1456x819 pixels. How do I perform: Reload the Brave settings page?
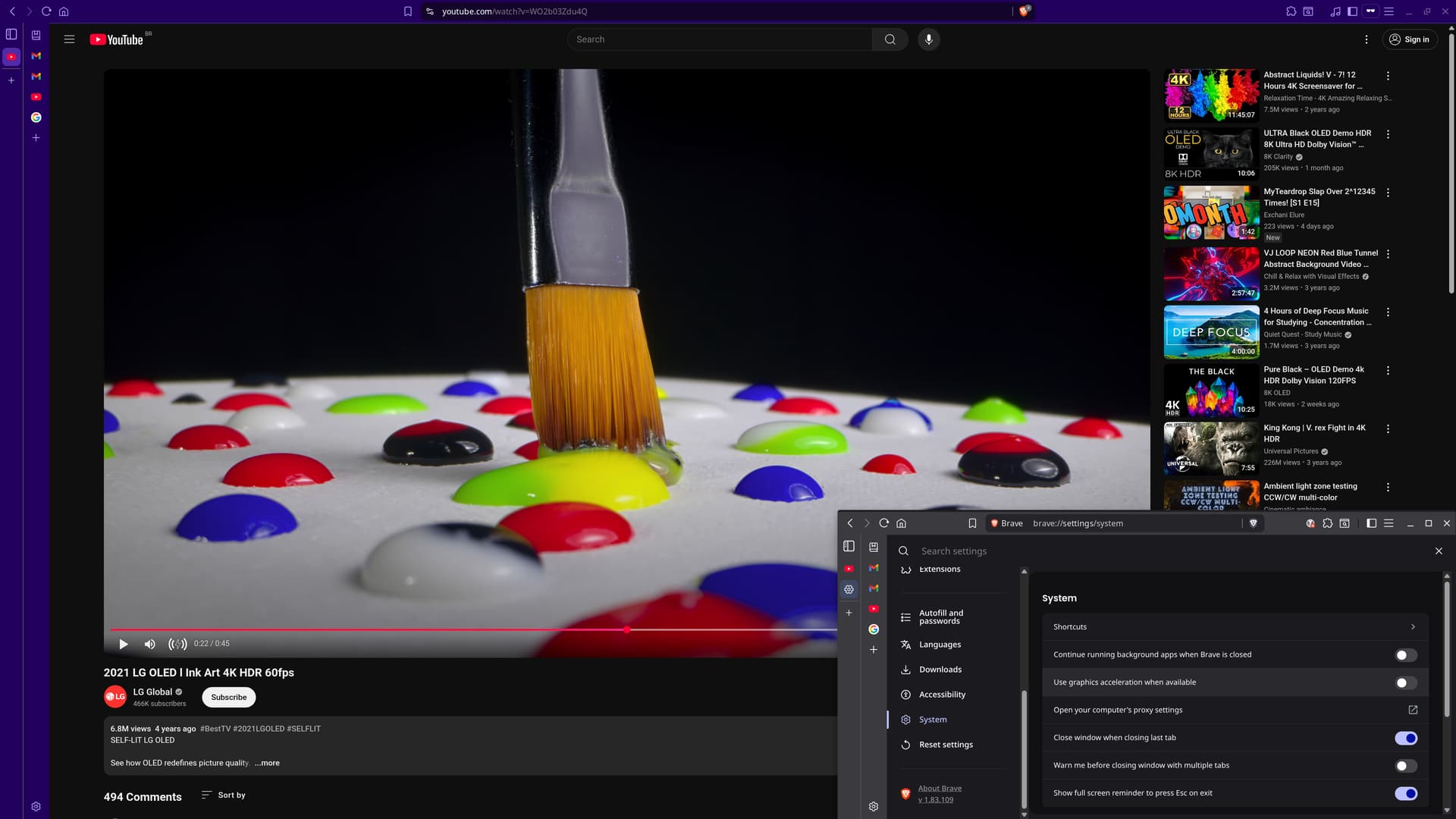[883, 523]
